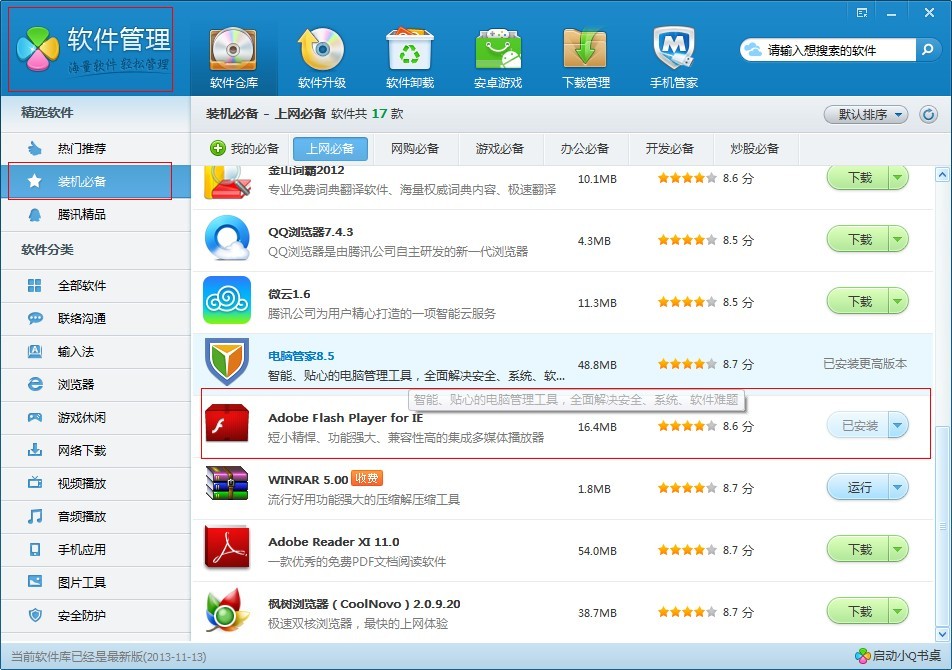Switch to the 网购必备 tab

tap(415, 149)
